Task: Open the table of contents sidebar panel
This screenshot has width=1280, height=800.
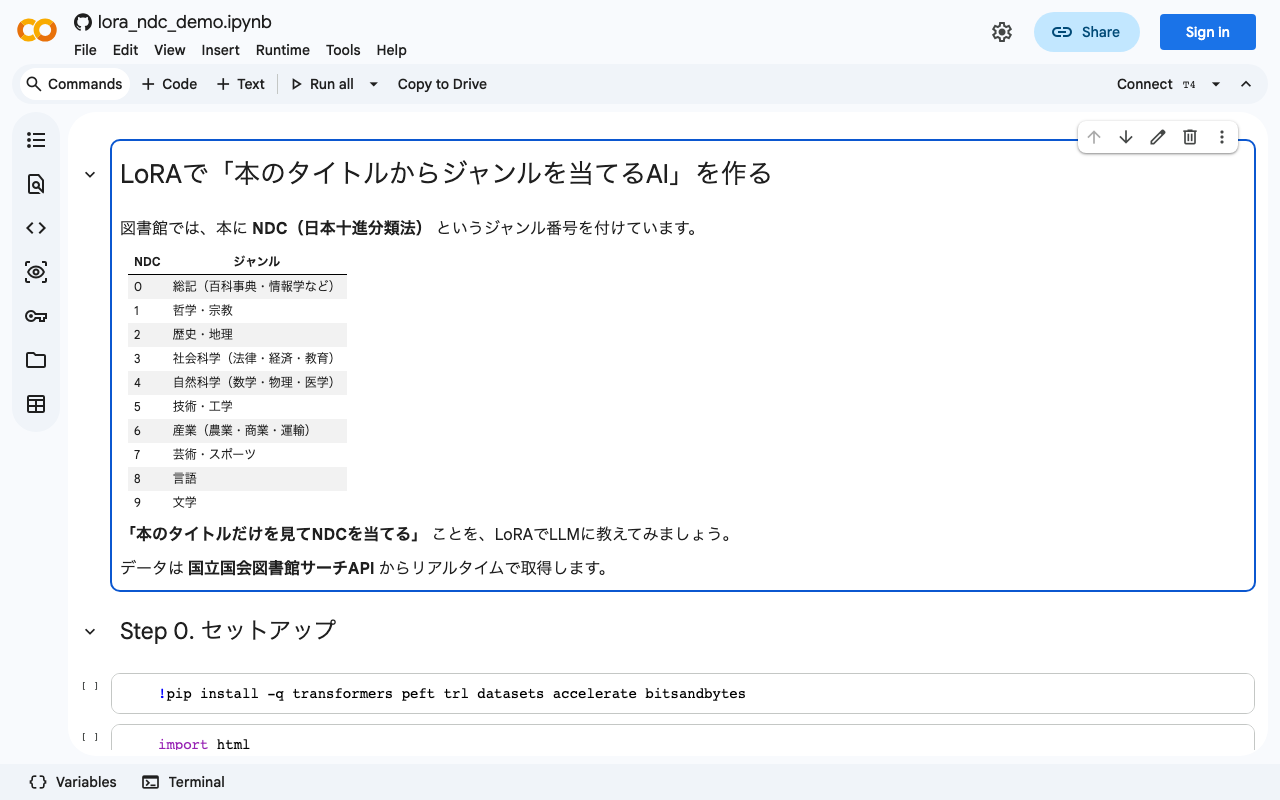Action: 36,140
